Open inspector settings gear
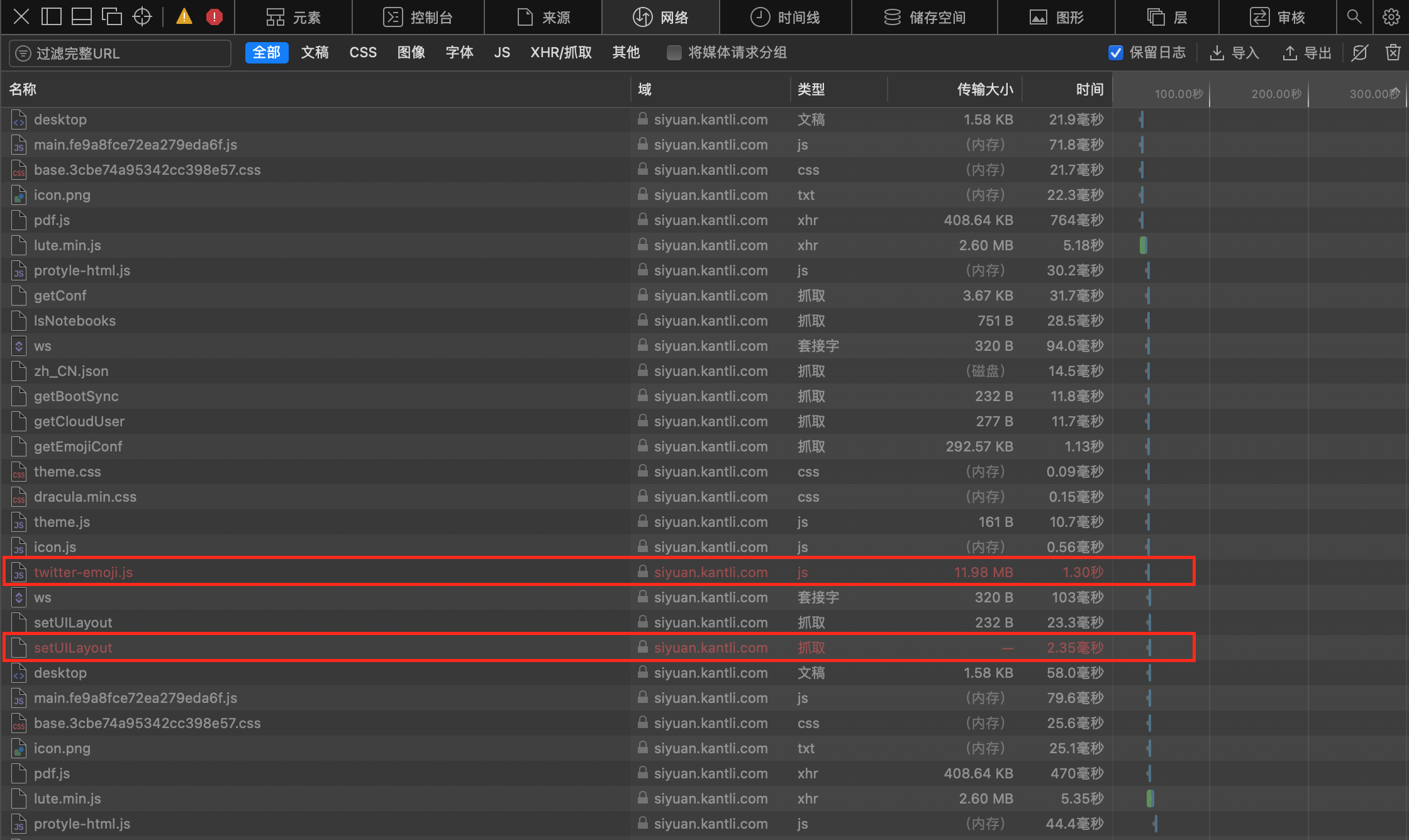The width and height of the screenshot is (1409, 840). 1391,17
